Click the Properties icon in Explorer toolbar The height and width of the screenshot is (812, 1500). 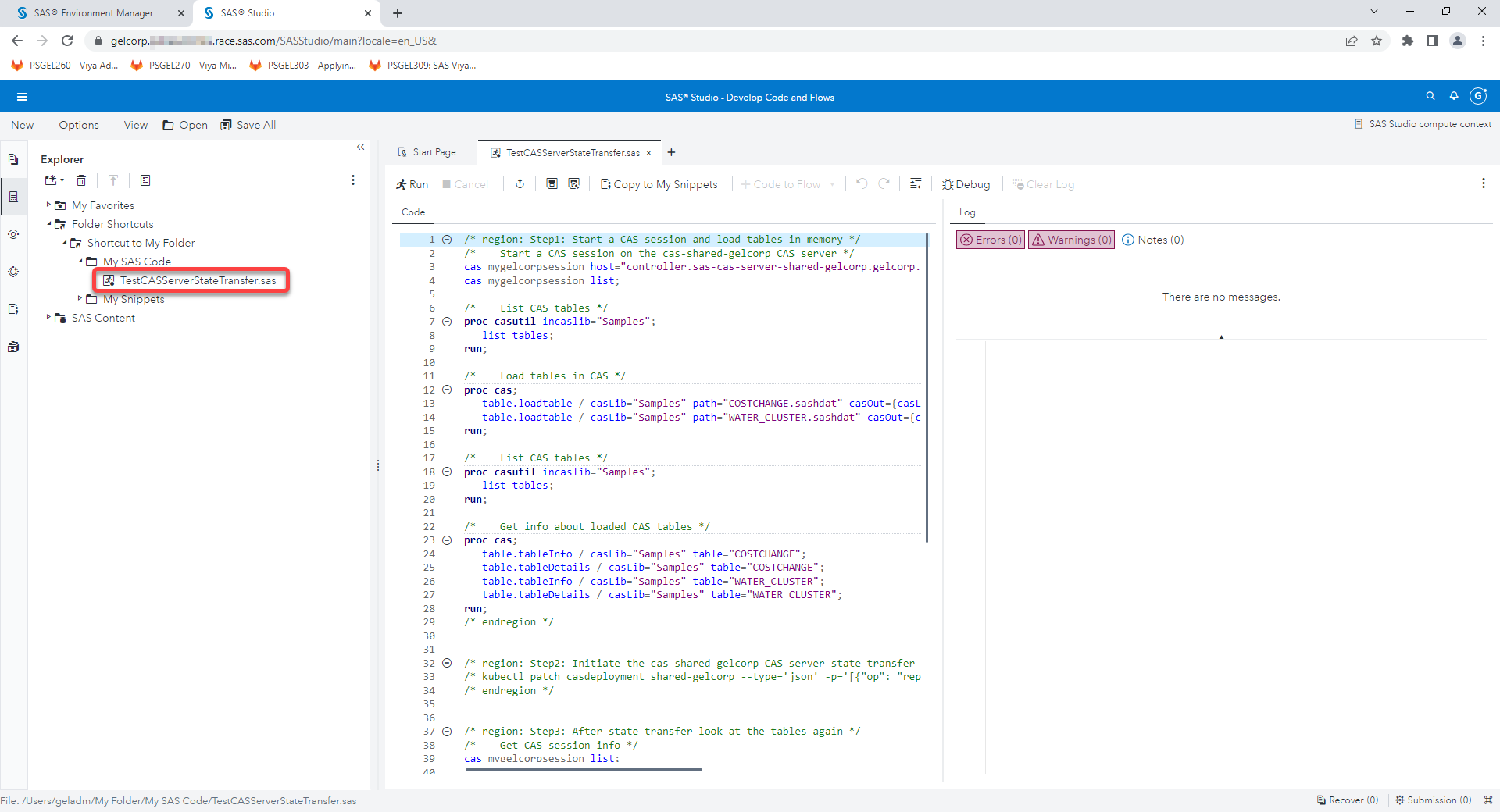pyautogui.click(x=145, y=180)
